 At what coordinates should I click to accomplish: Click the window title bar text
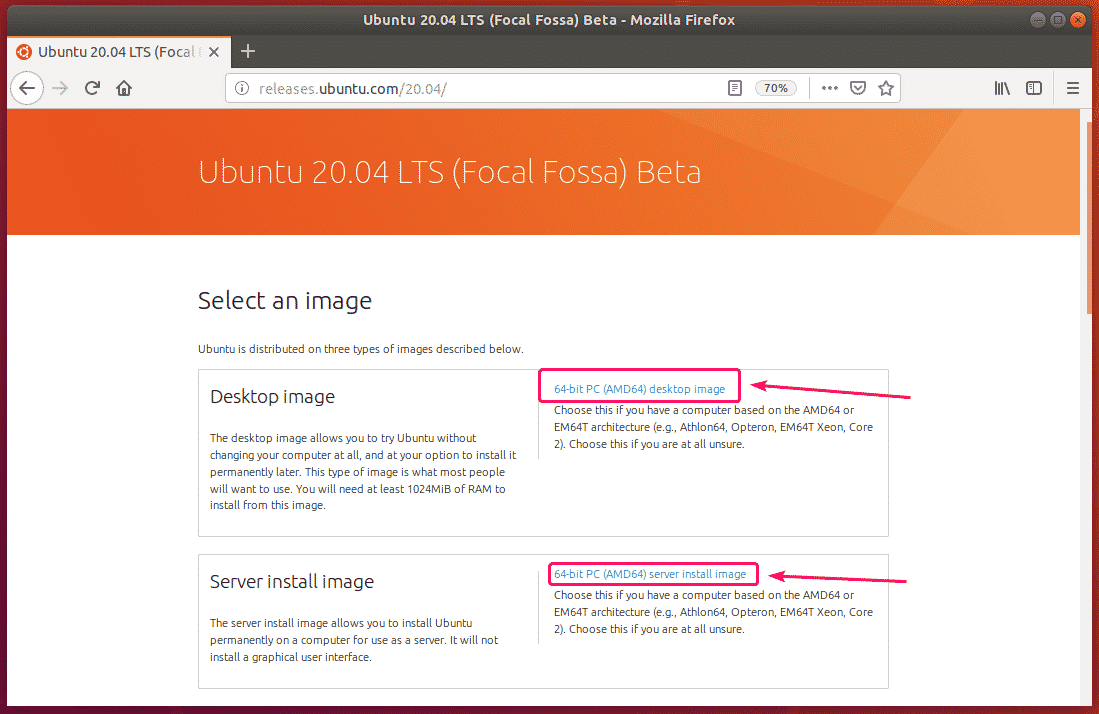(549, 20)
